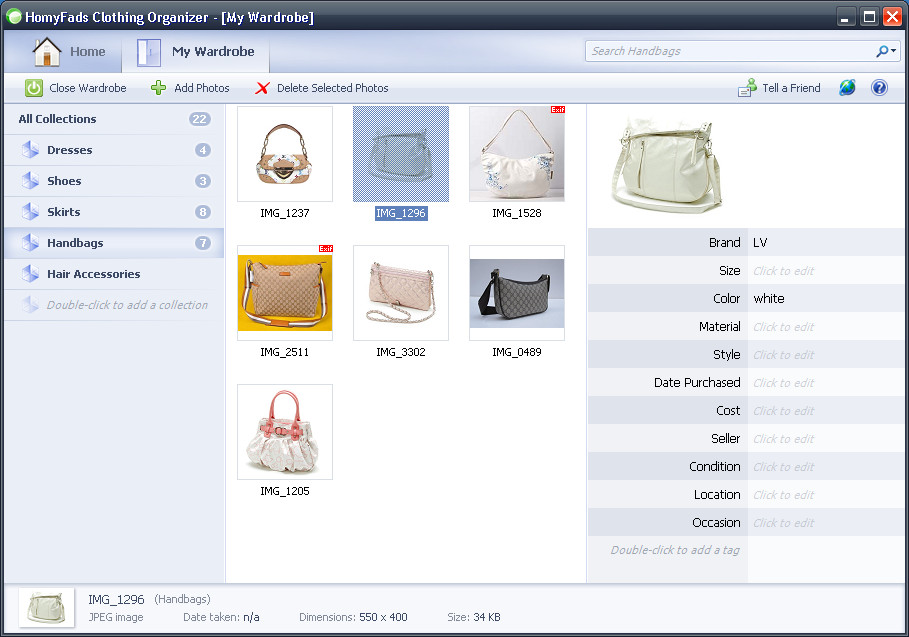
Task: Edit the Color value white
Action: tap(826, 299)
